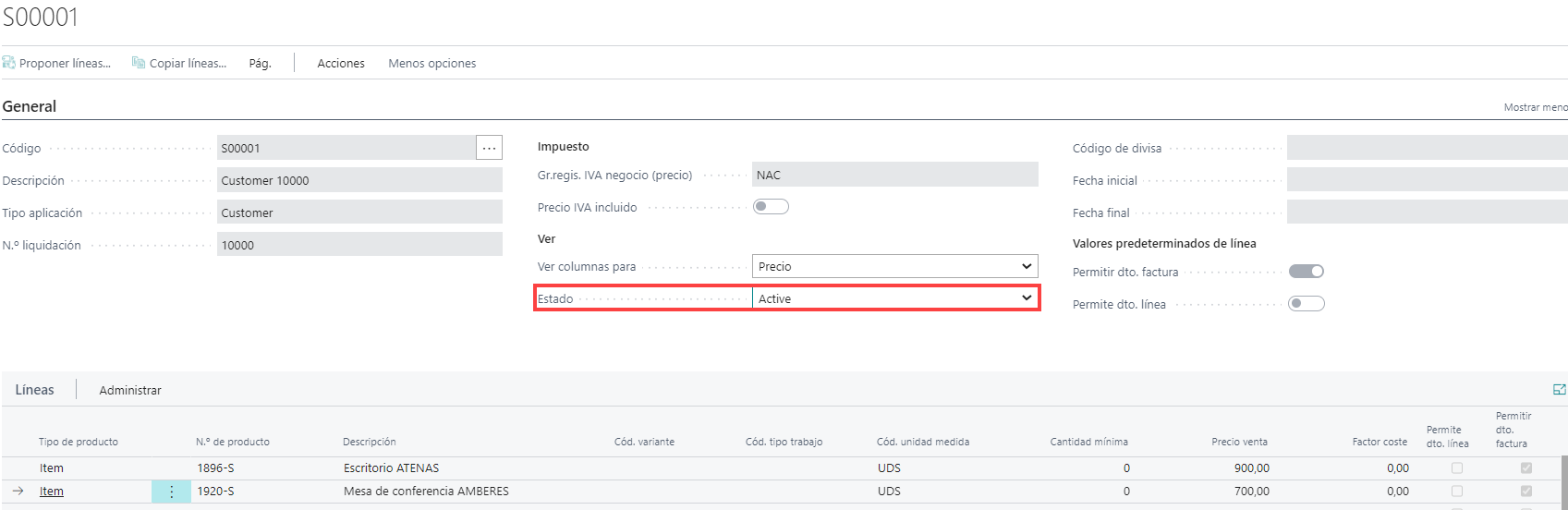Enable the Permite dto. línea toggle

1306,304
